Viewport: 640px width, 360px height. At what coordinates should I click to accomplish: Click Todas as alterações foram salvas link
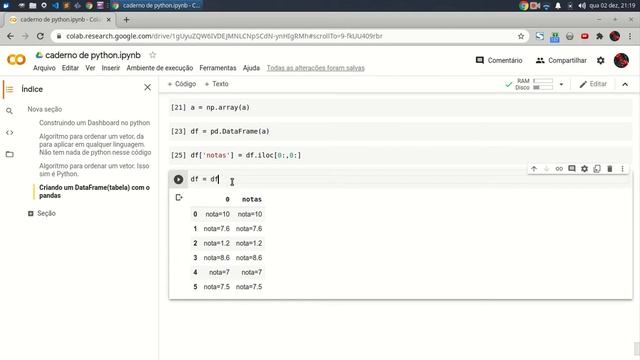316,68
